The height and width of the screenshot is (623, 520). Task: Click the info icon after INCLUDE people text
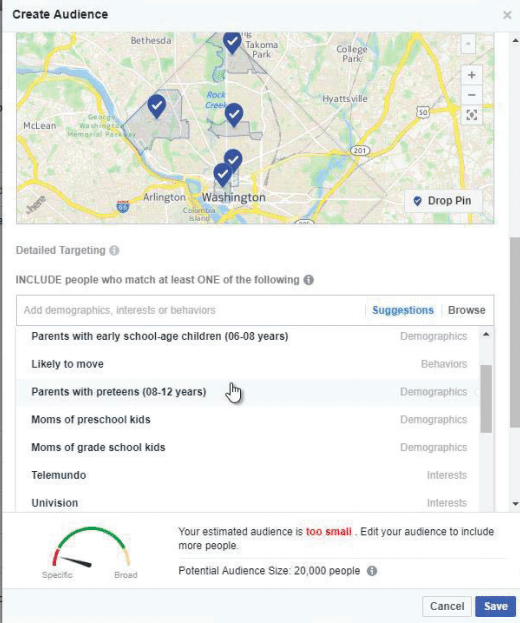[309, 280]
